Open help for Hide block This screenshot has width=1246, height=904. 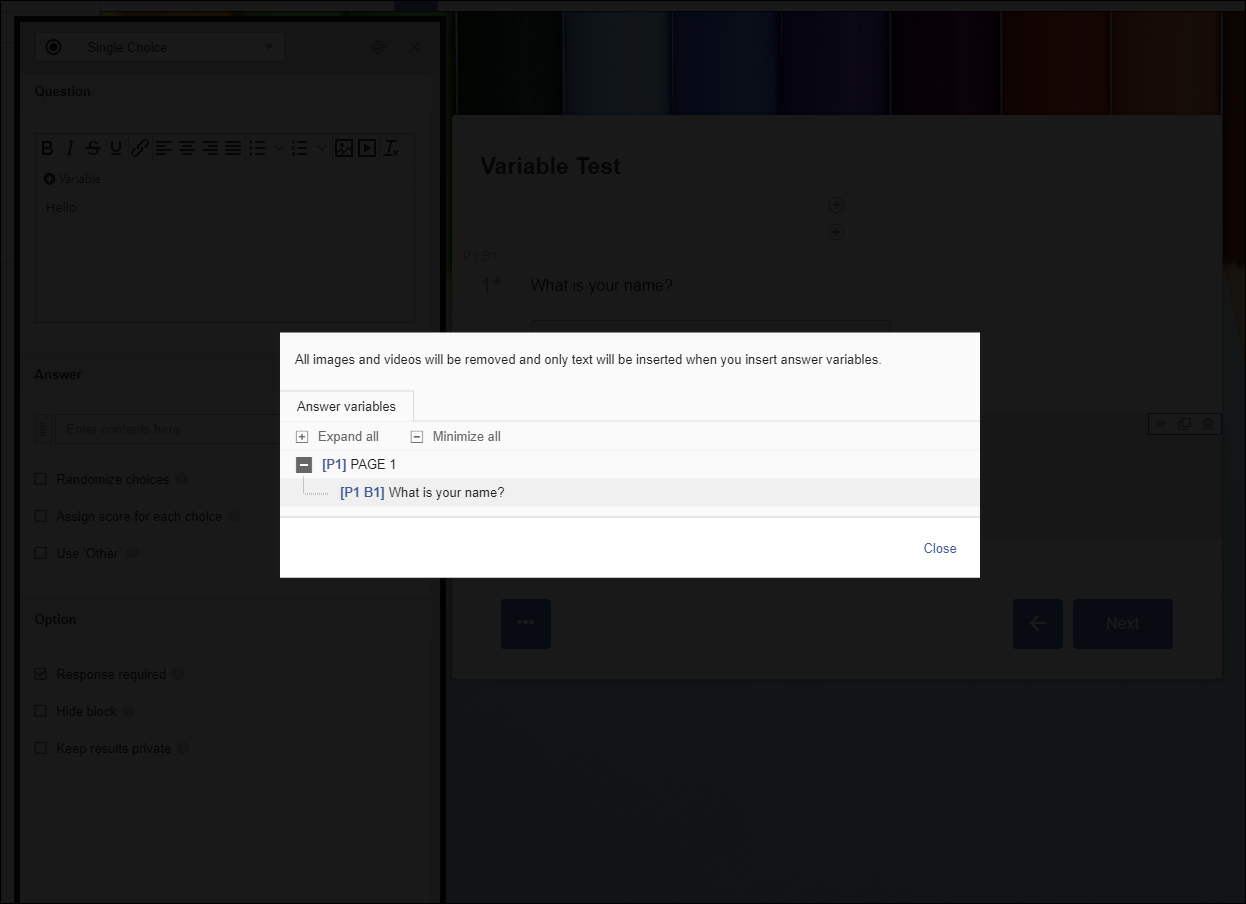[128, 711]
